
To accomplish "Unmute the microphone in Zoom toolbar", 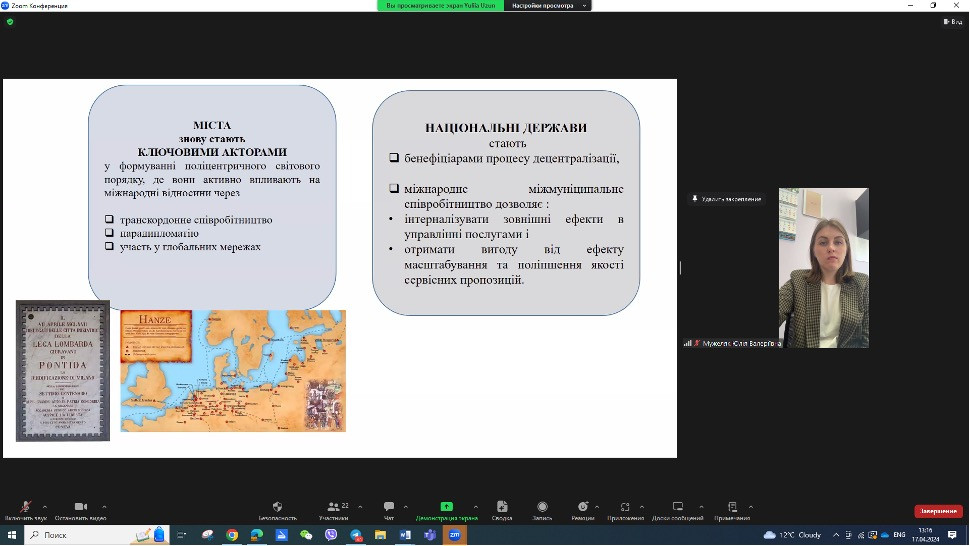I will click(x=25, y=508).
